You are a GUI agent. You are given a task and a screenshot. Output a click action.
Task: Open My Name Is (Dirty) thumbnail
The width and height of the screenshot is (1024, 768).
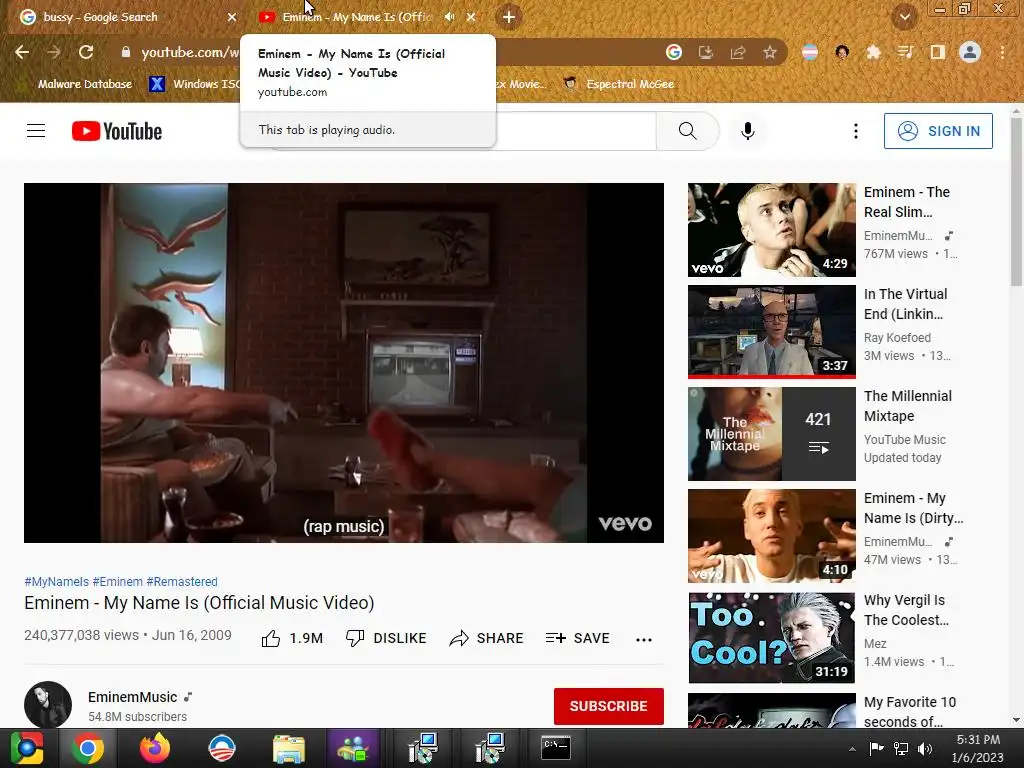(x=771, y=536)
